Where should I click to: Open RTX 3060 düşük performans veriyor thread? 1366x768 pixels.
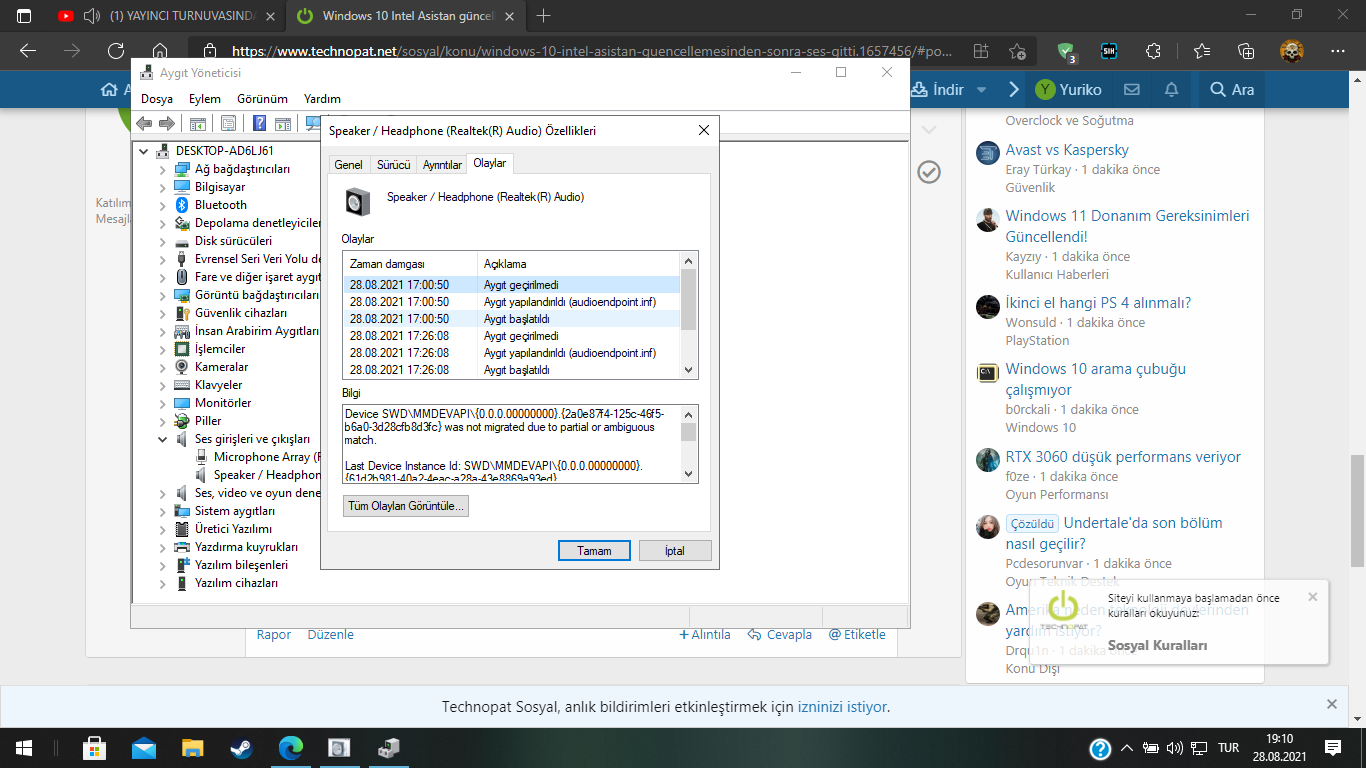point(1123,457)
